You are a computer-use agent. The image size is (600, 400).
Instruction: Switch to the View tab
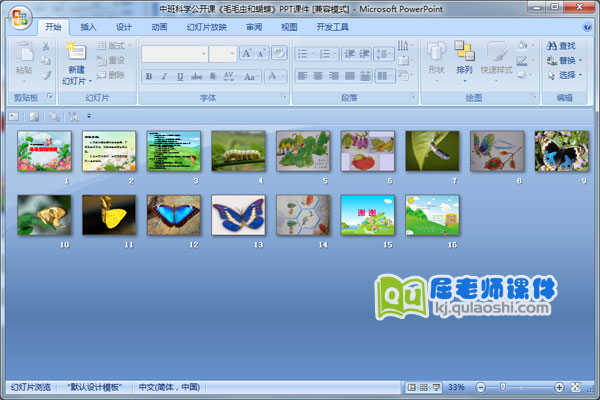[x=289, y=27]
